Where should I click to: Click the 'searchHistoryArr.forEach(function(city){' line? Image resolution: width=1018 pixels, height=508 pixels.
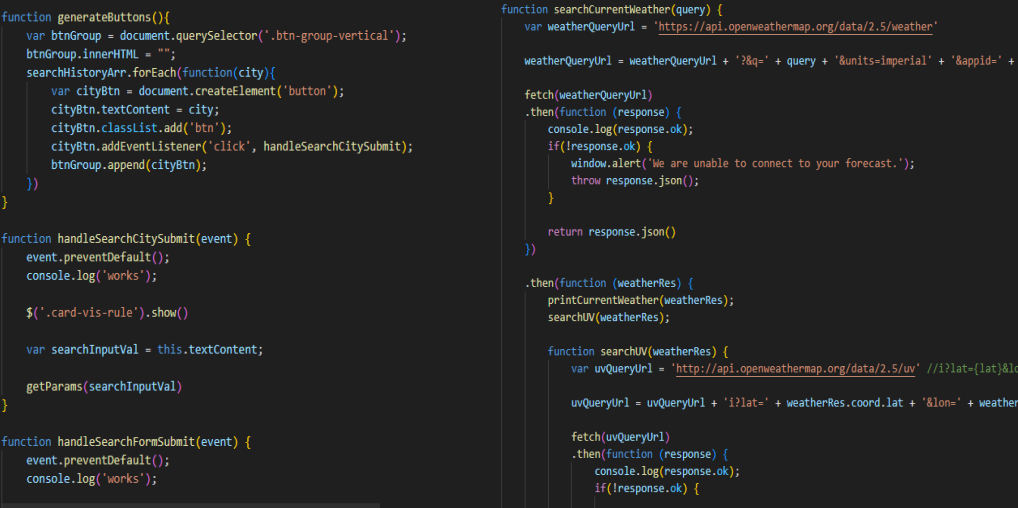tap(151, 73)
